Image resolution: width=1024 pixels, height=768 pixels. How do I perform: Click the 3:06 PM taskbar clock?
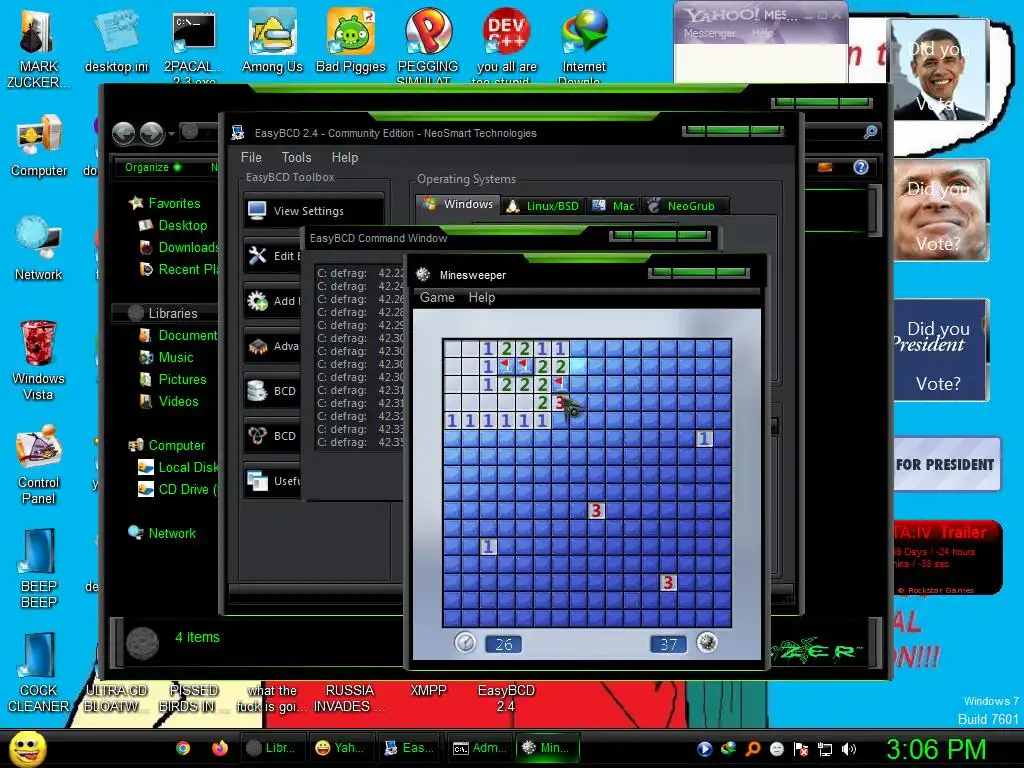point(936,749)
